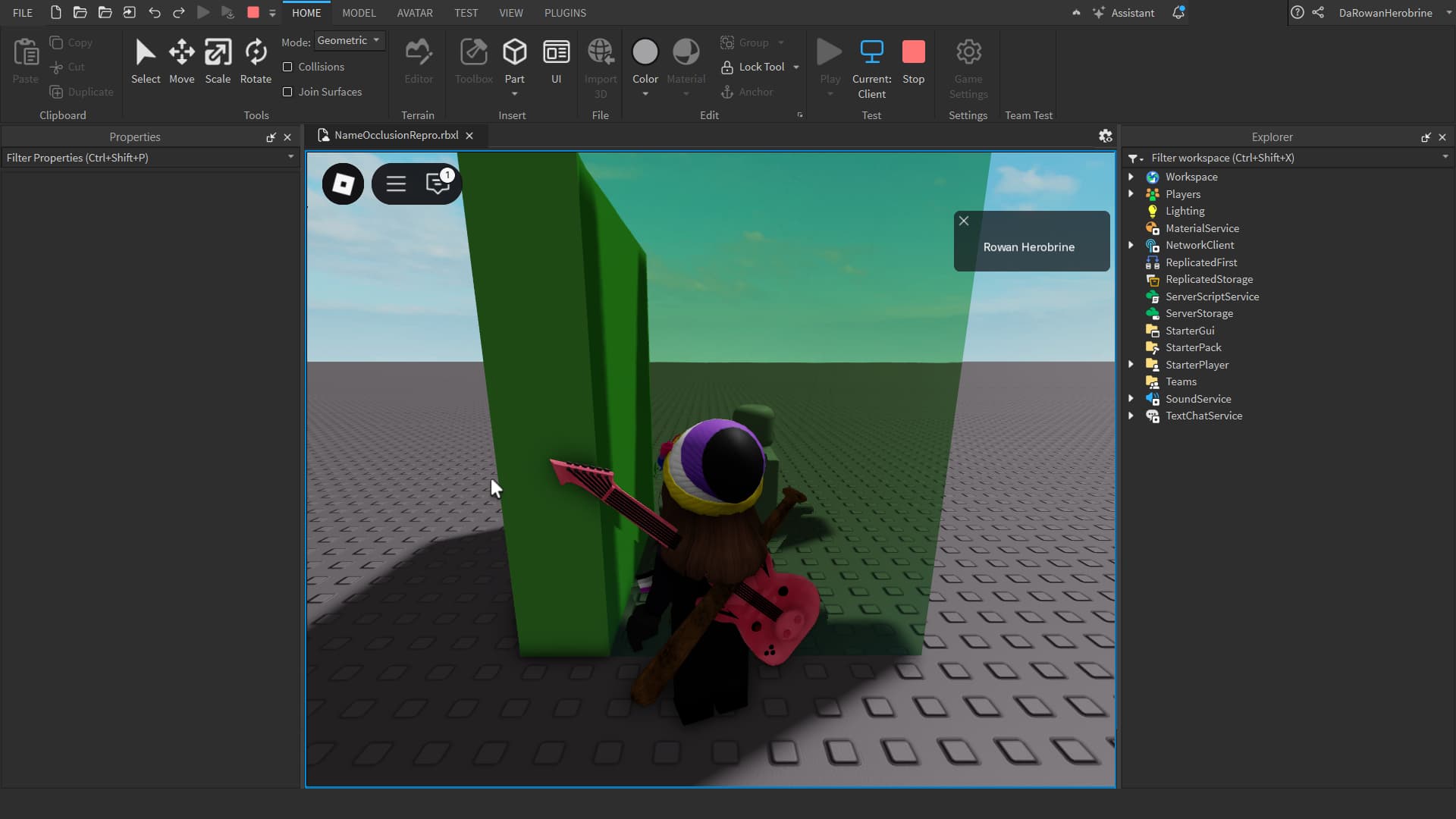This screenshot has height=819, width=1456.
Task: Expand the NetworkClient tree node
Action: tap(1131, 245)
